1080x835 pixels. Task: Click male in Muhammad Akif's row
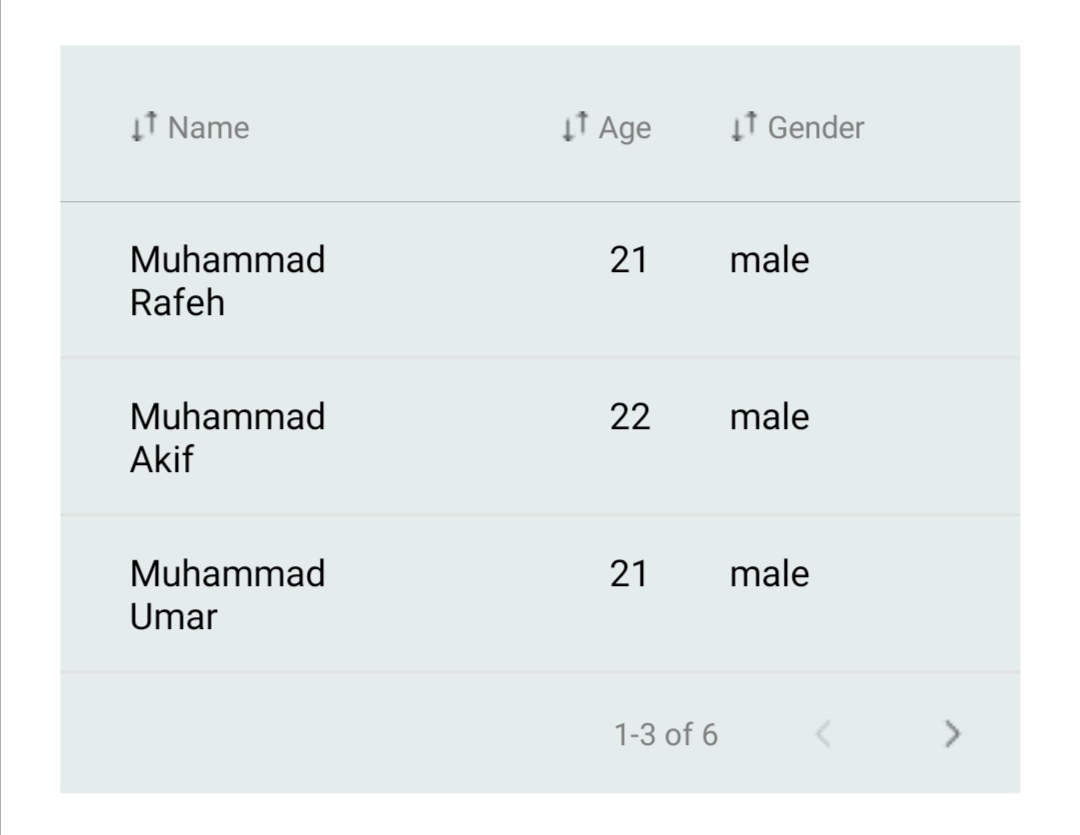tap(769, 417)
